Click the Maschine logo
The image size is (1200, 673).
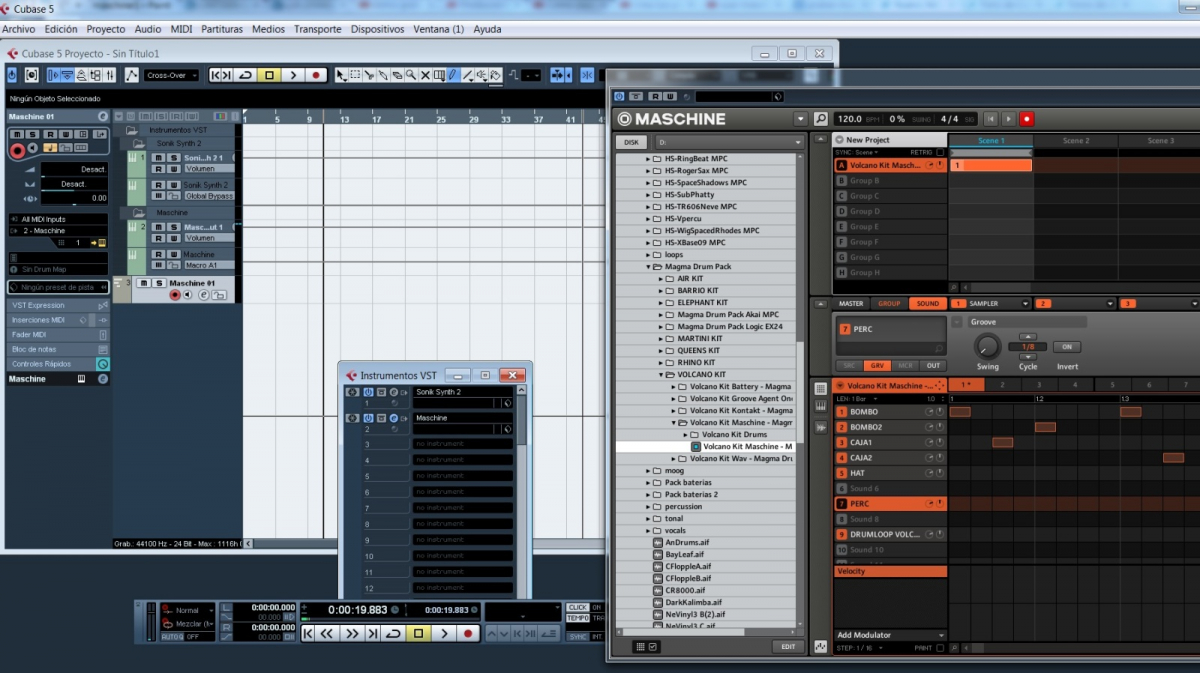(672, 119)
